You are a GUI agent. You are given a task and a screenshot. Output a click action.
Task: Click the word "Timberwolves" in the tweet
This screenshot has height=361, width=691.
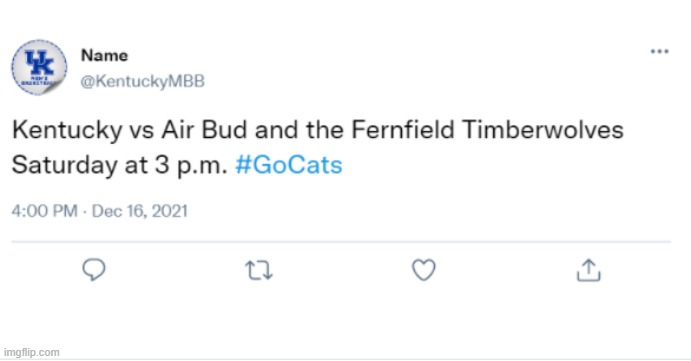point(543,130)
